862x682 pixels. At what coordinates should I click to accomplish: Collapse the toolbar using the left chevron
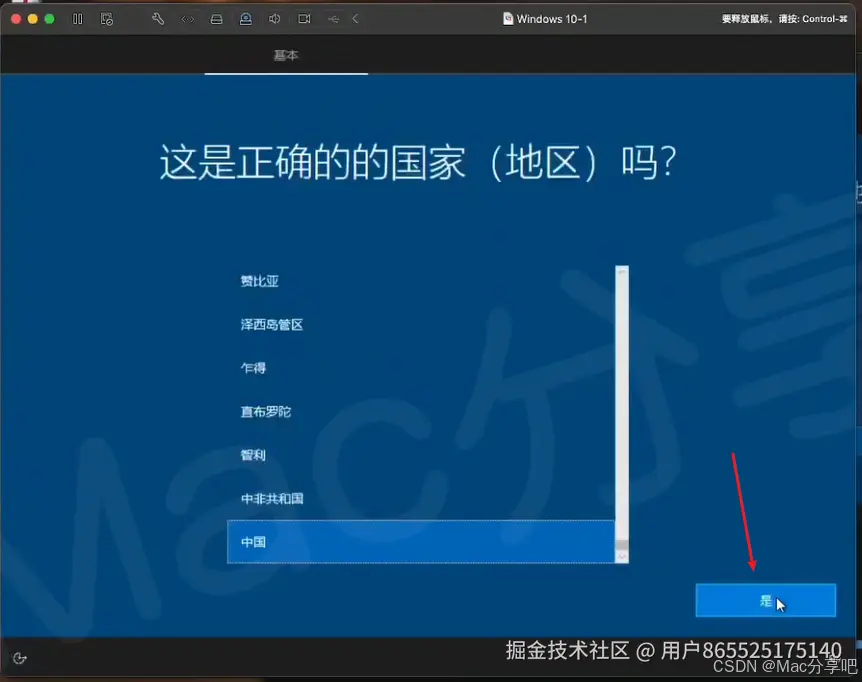click(355, 18)
